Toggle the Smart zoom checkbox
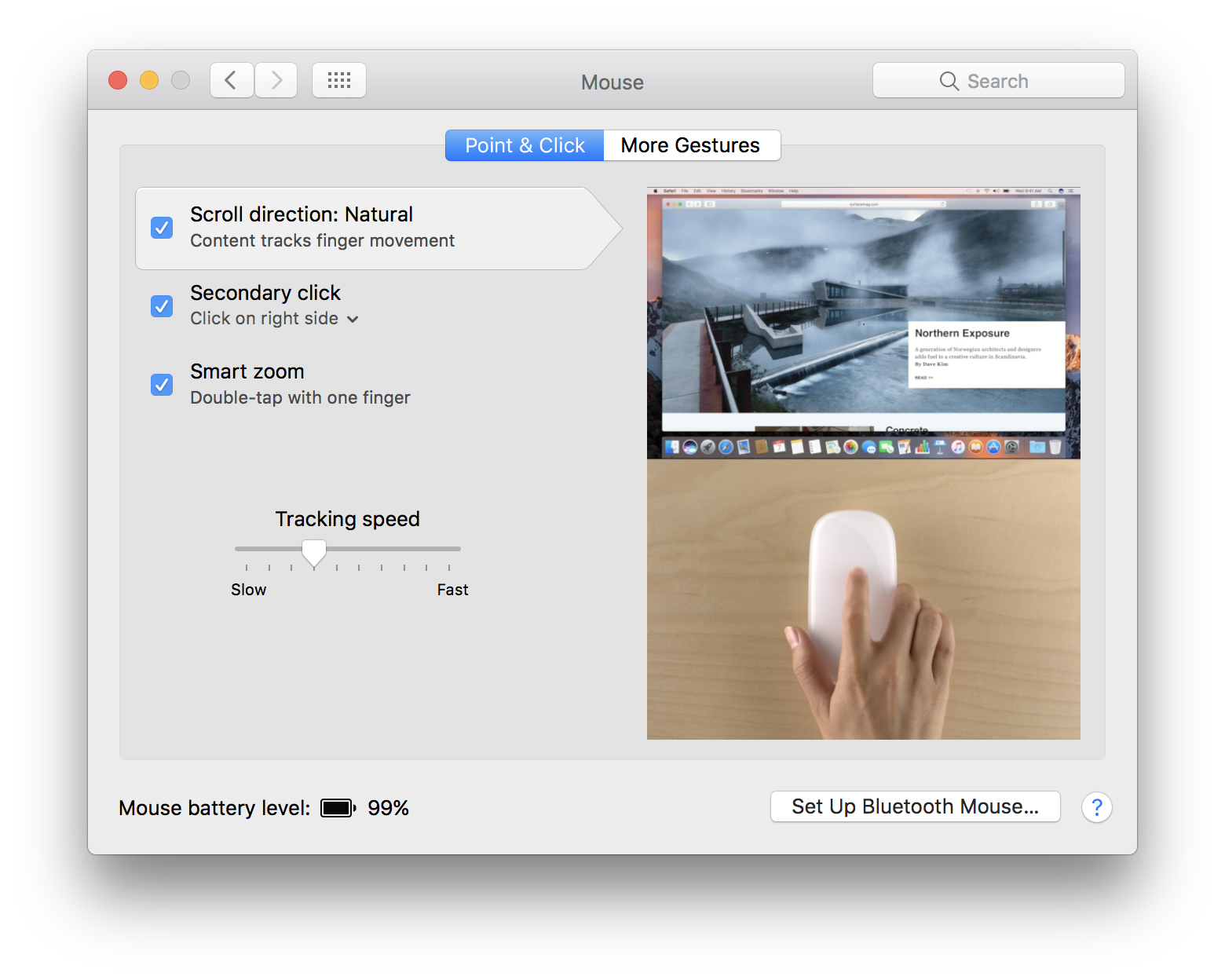The image size is (1225, 980). coord(162,385)
